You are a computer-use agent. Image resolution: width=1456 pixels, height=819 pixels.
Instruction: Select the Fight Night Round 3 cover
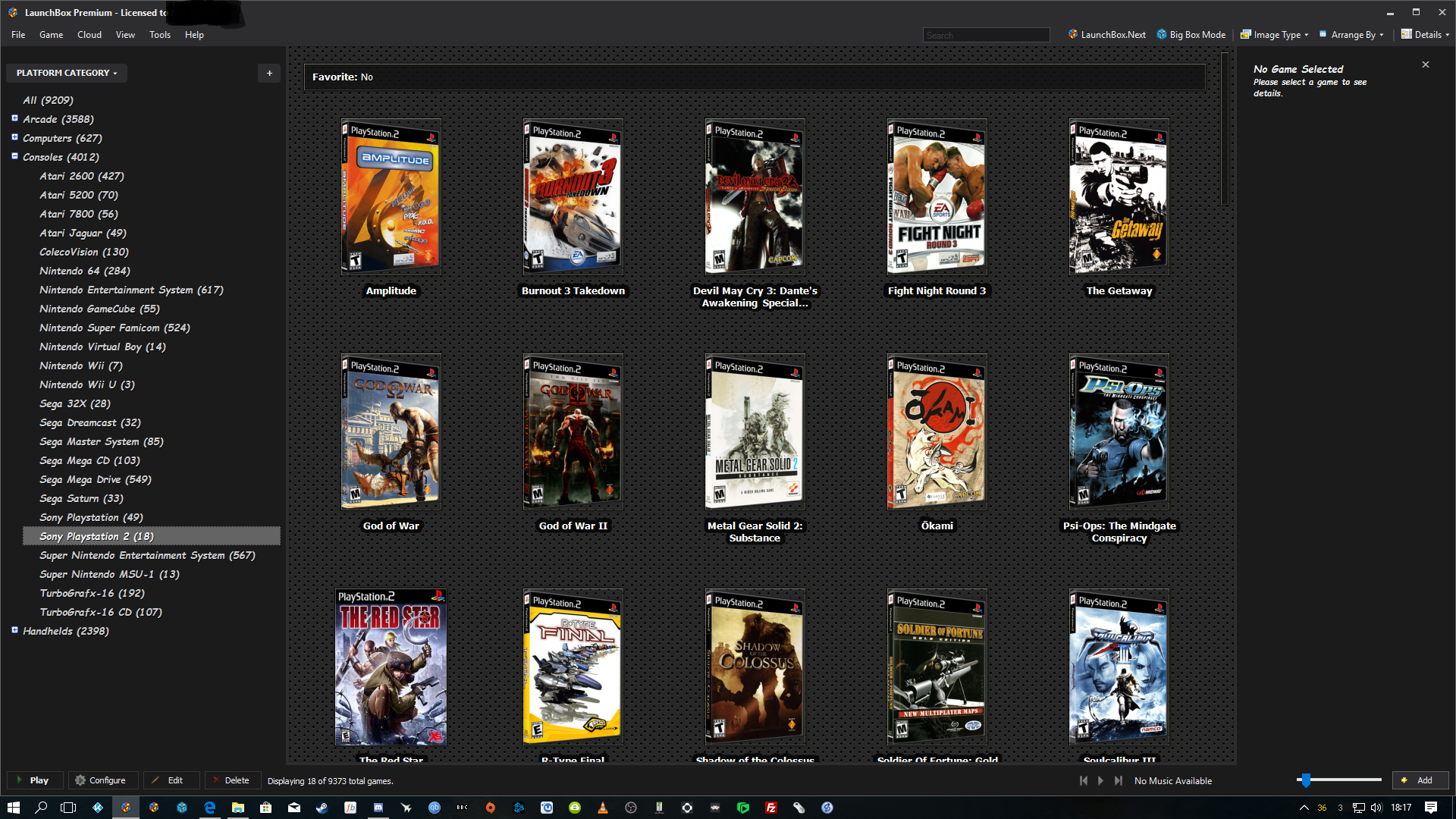[x=937, y=197]
